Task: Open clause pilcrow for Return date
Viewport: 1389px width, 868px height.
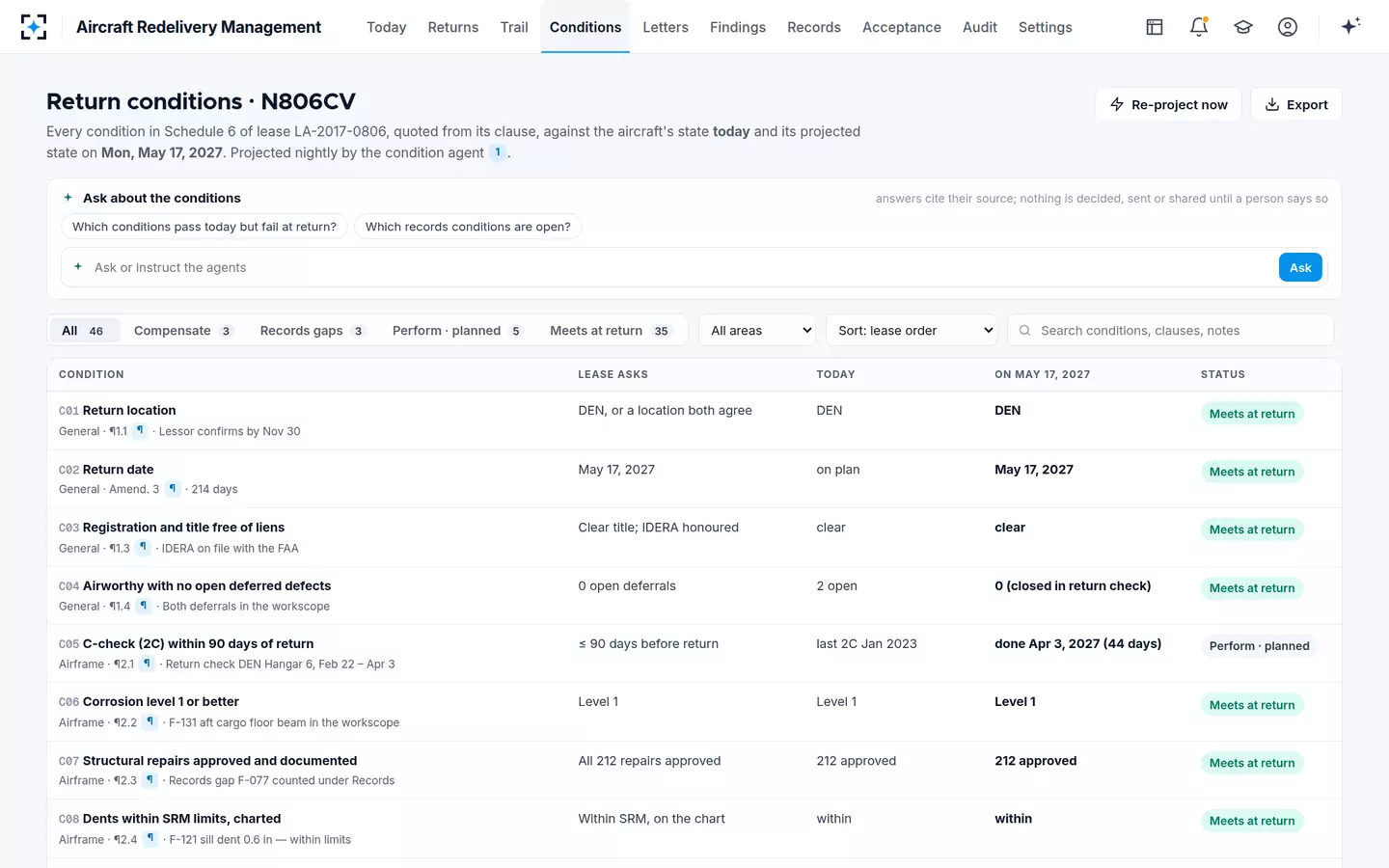Action: coord(173,489)
